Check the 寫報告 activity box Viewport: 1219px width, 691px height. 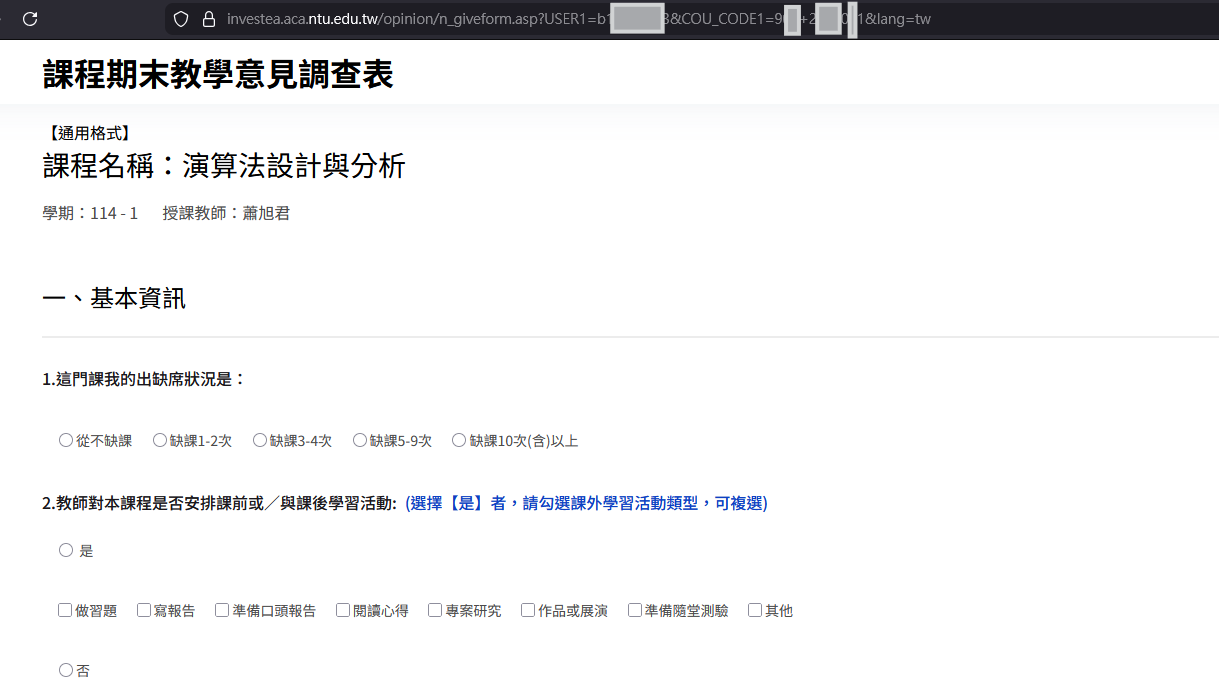tap(144, 610)
